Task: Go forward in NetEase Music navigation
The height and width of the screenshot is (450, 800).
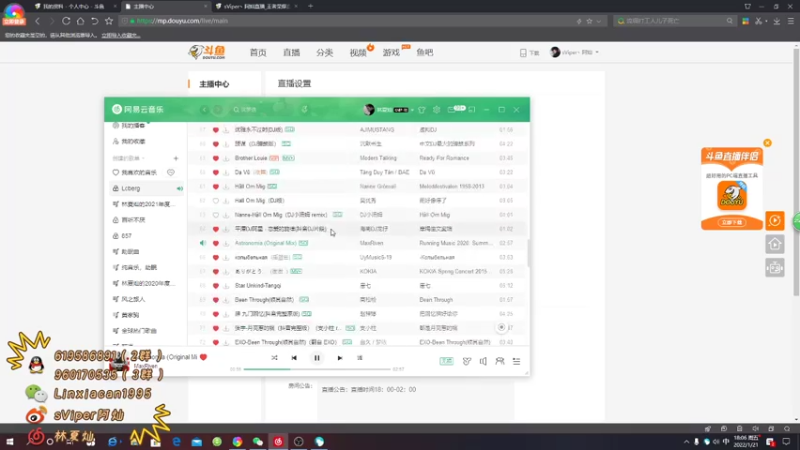Action: 217,110
